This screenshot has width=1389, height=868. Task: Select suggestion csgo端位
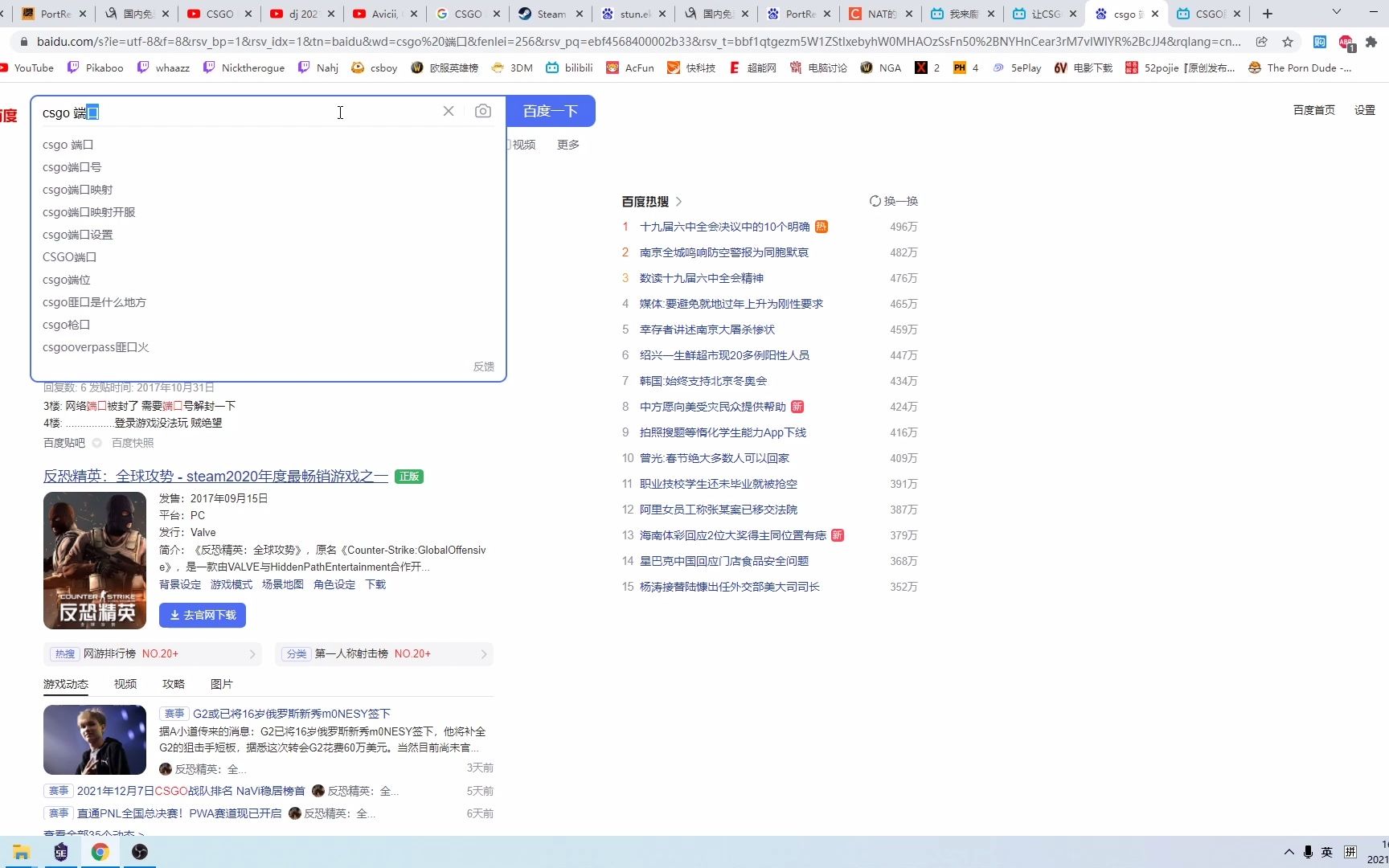click(x=67, y=280)
